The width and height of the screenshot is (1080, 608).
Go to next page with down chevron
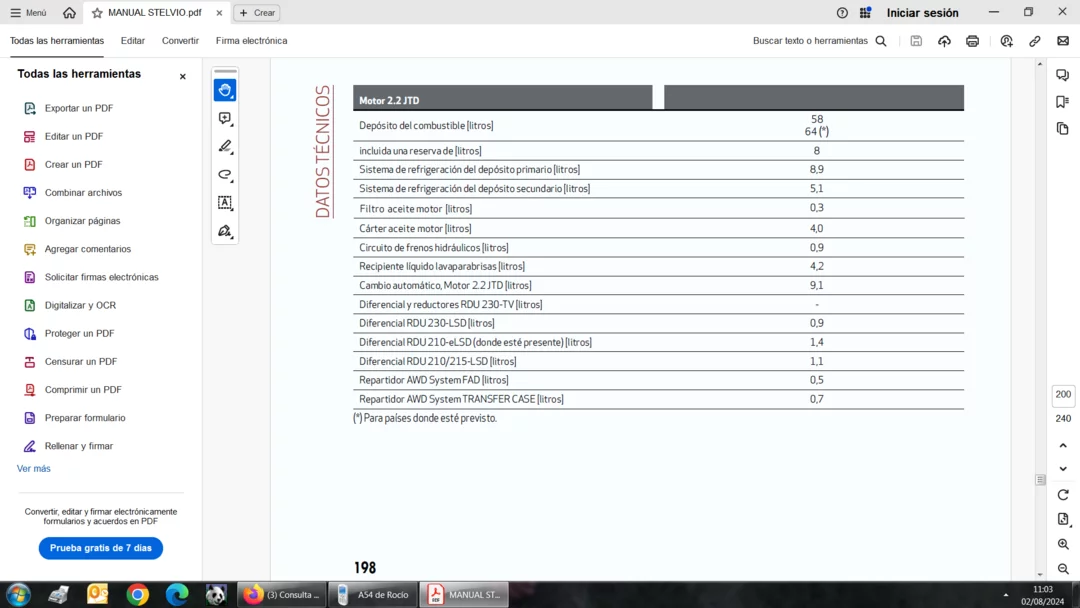(1063, 469)
